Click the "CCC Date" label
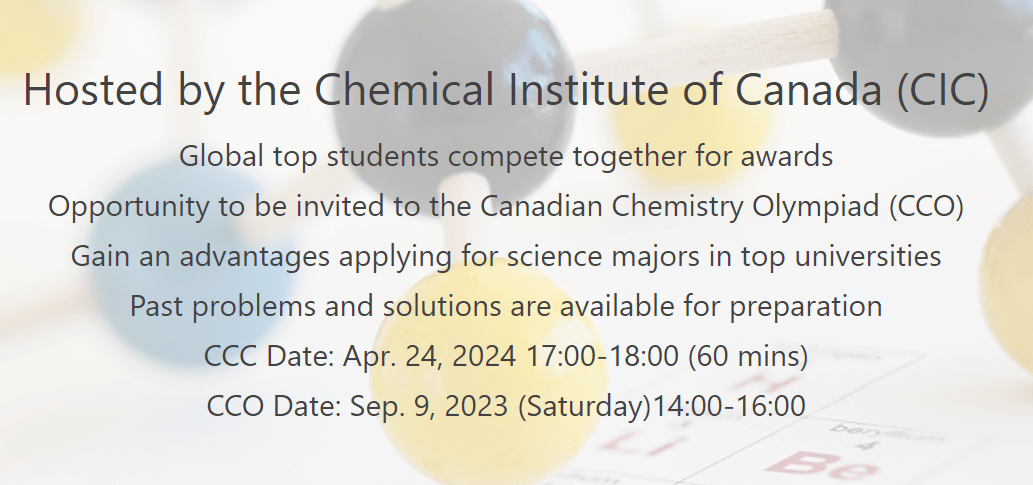Screen dimensions: 1033x485 [x=268, y=356]
